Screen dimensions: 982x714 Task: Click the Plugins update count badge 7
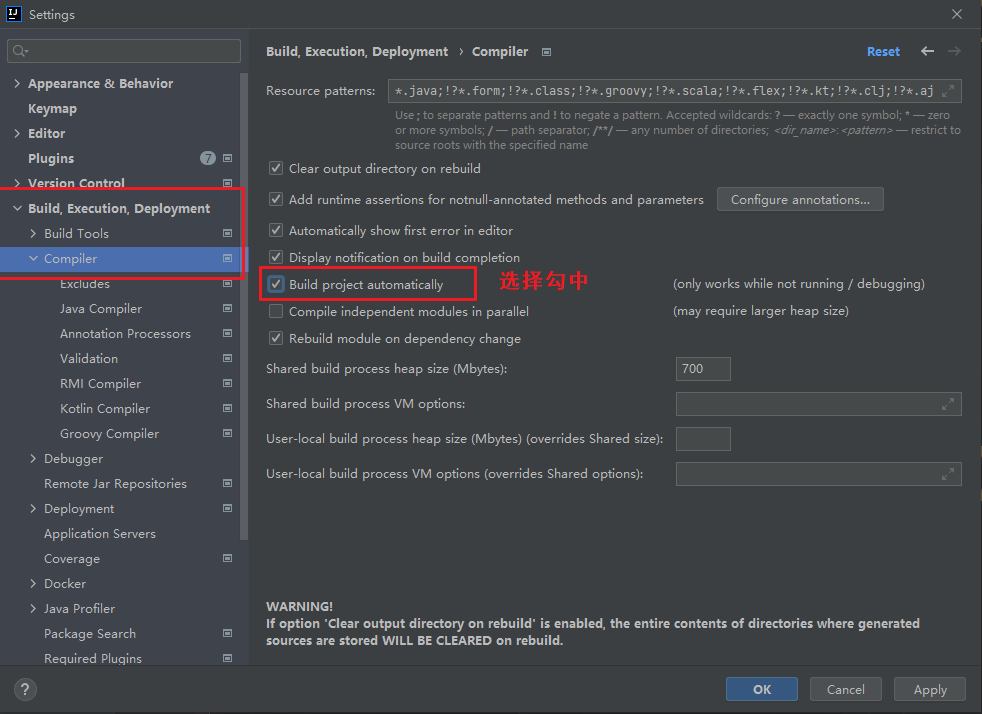208,158
